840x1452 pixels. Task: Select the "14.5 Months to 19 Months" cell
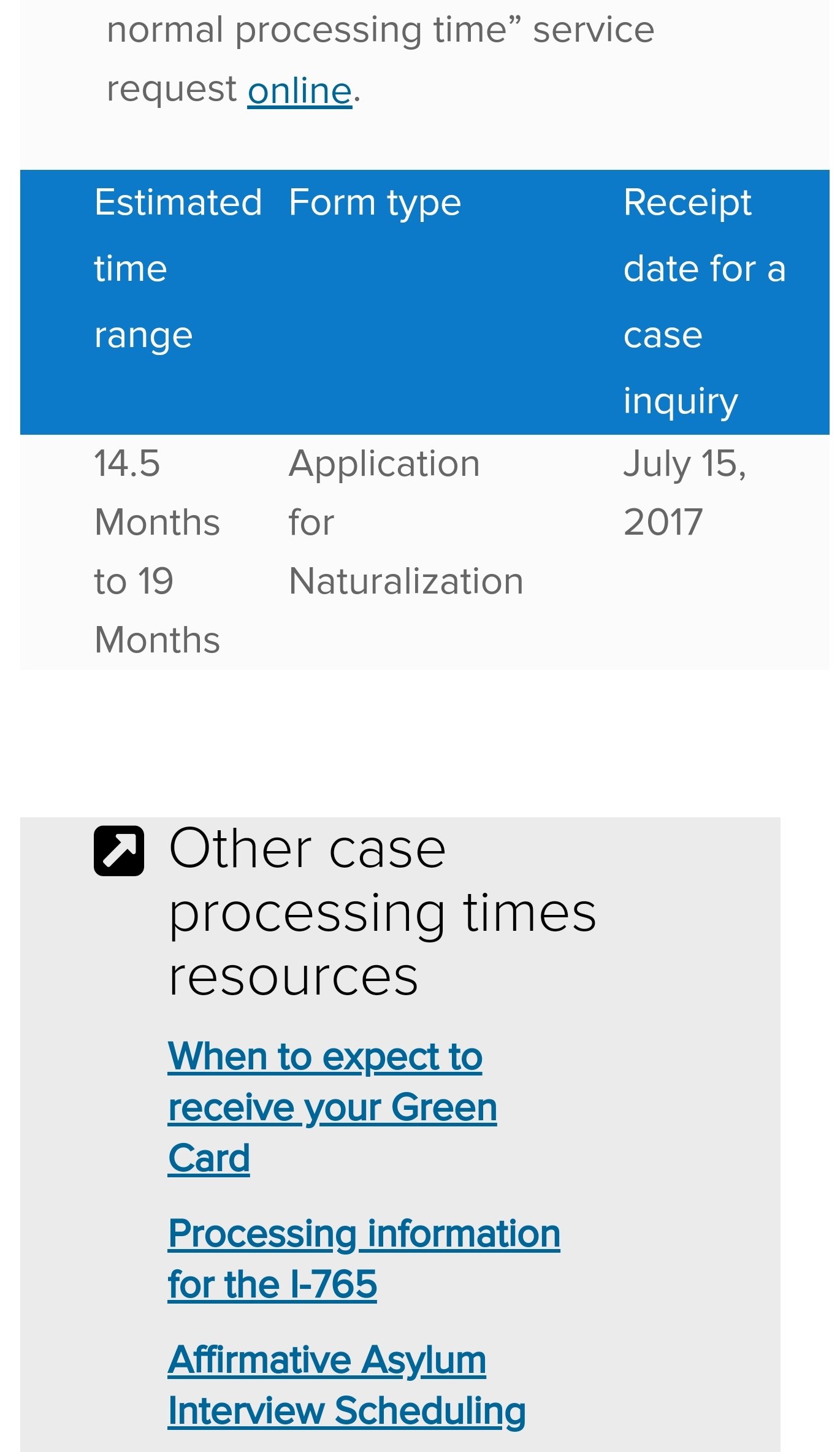158,551
